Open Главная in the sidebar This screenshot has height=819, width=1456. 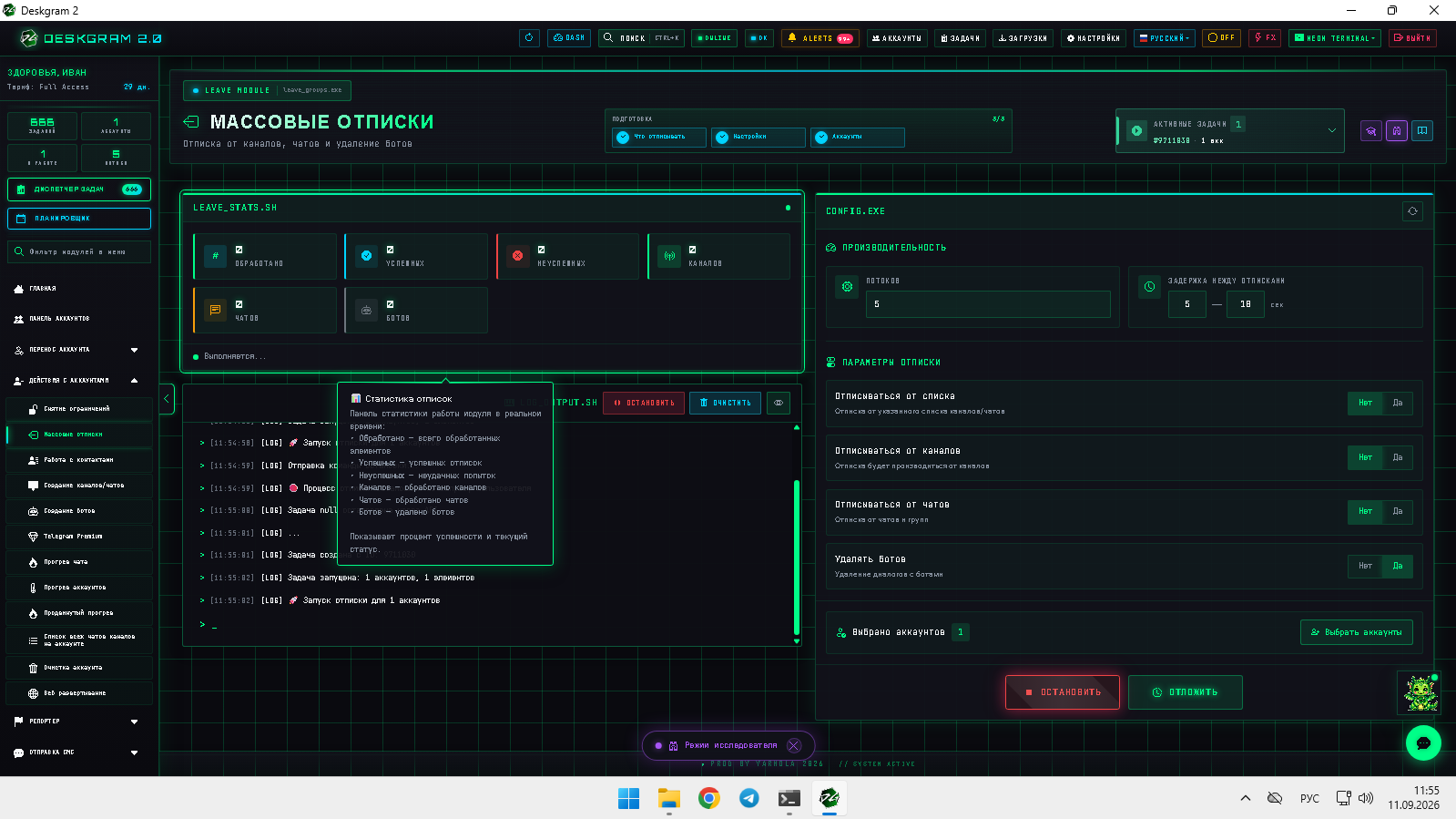click(79, 289)
